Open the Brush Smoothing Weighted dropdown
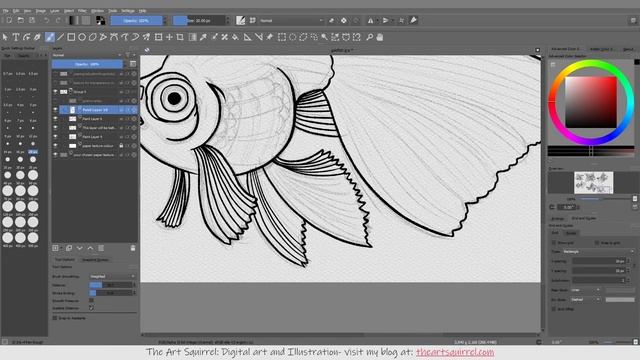 112,276
